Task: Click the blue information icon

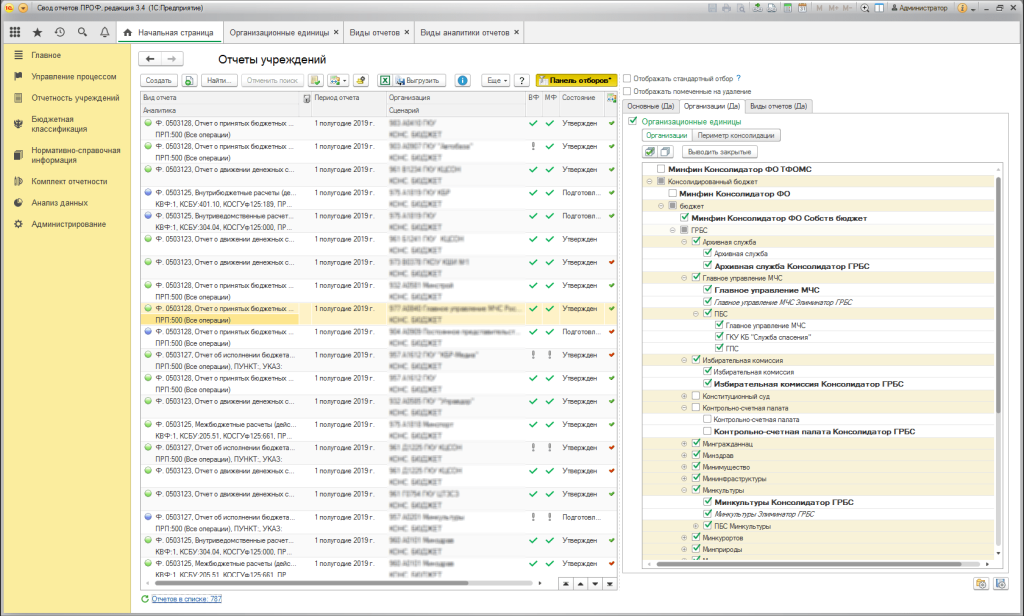Action: coord(463,80)
